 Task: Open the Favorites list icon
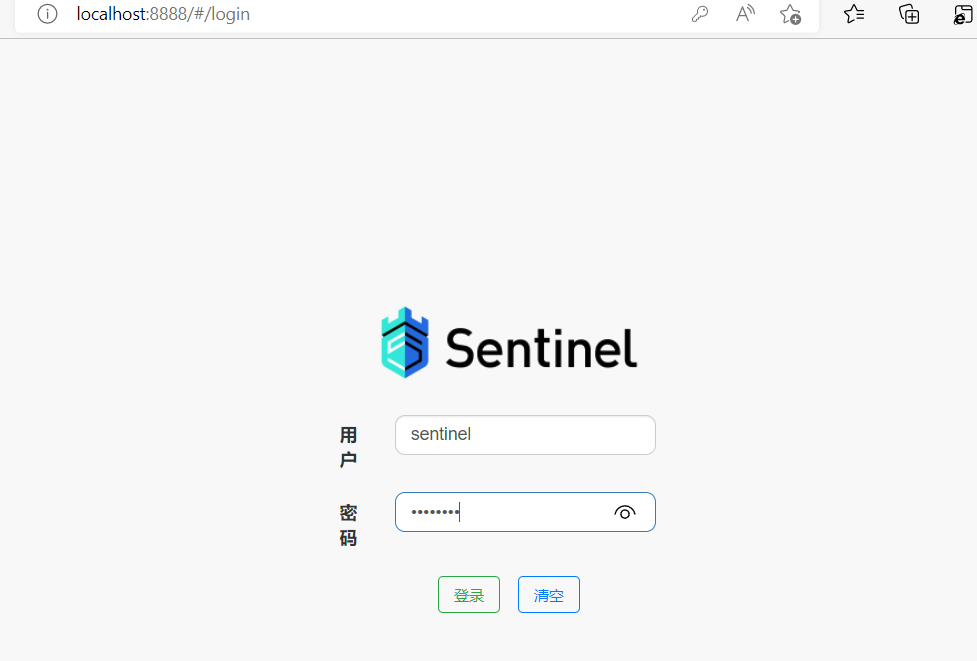click(x=854, y=14)
